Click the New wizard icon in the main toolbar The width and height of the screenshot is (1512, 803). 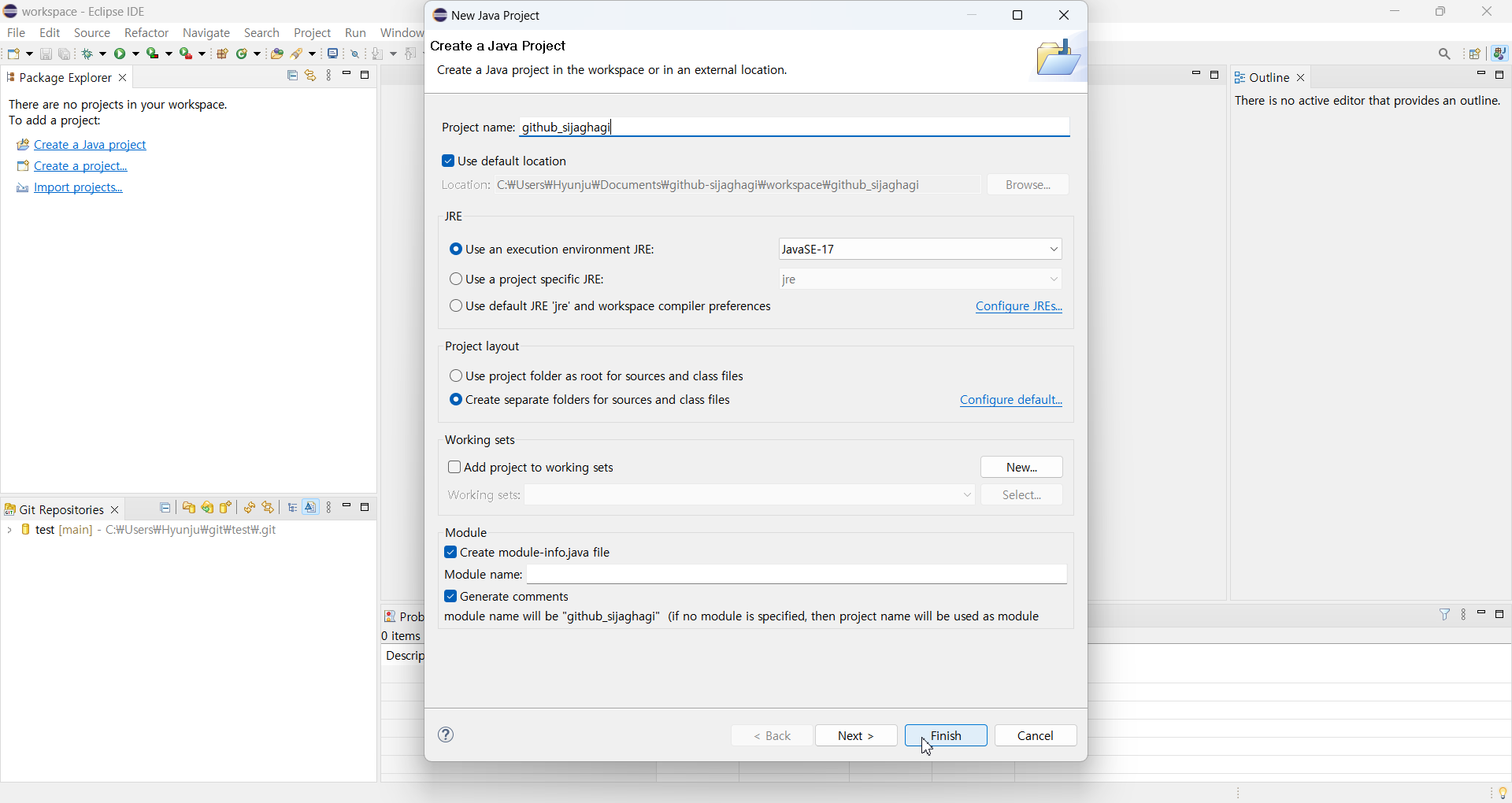coord(14,54)
